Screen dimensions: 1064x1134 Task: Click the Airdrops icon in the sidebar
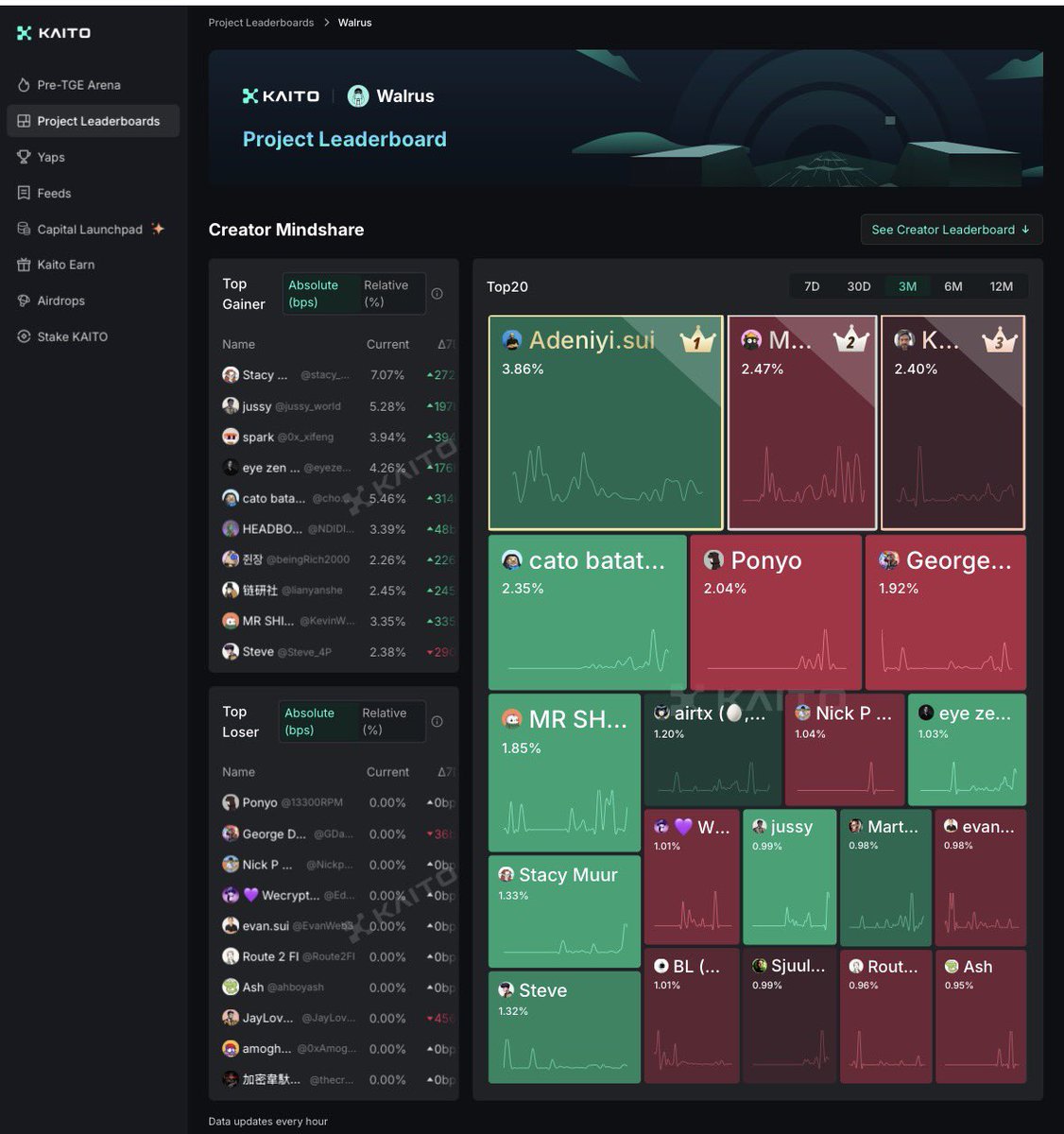24,301
